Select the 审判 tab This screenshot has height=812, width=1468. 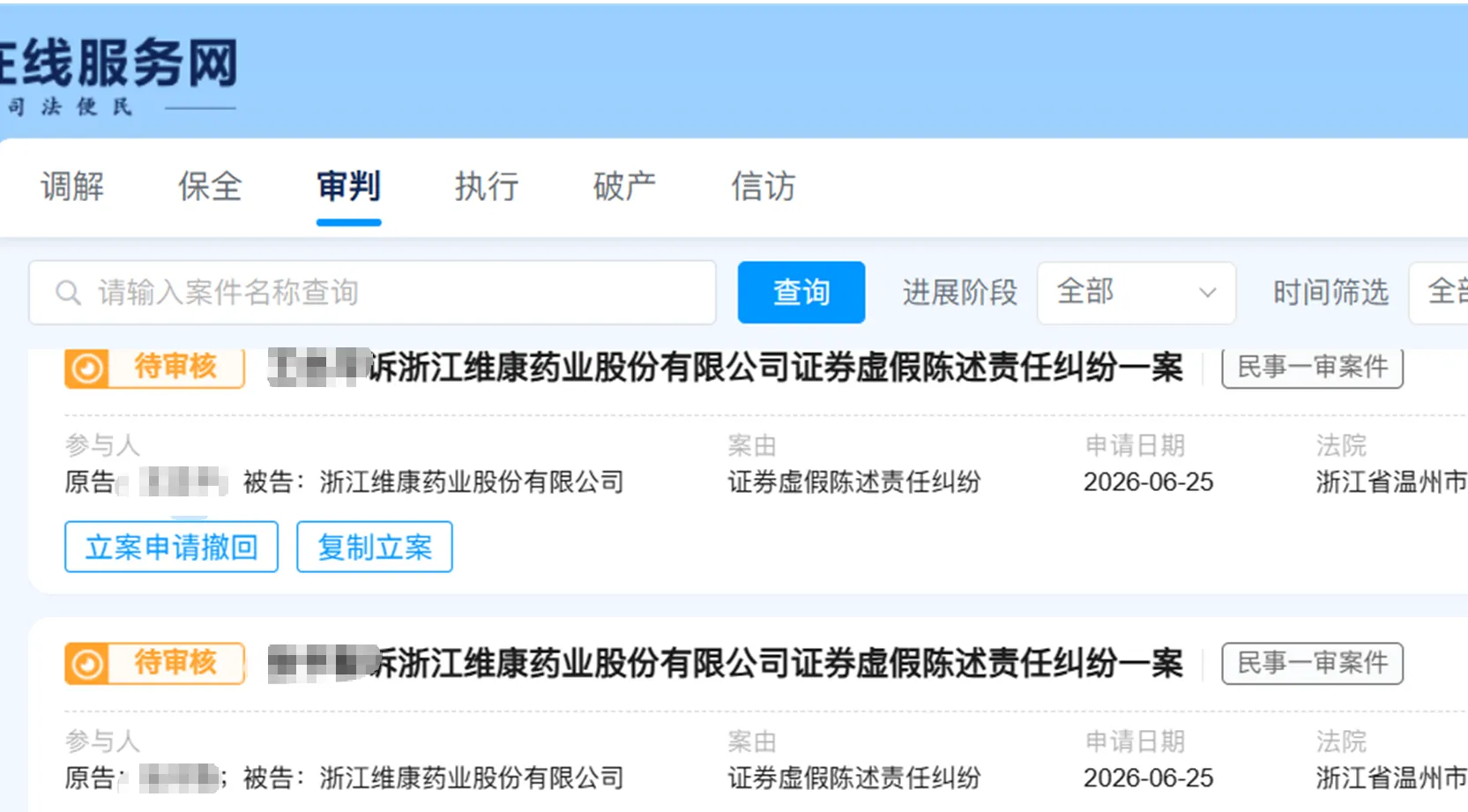tap(348, 187)
